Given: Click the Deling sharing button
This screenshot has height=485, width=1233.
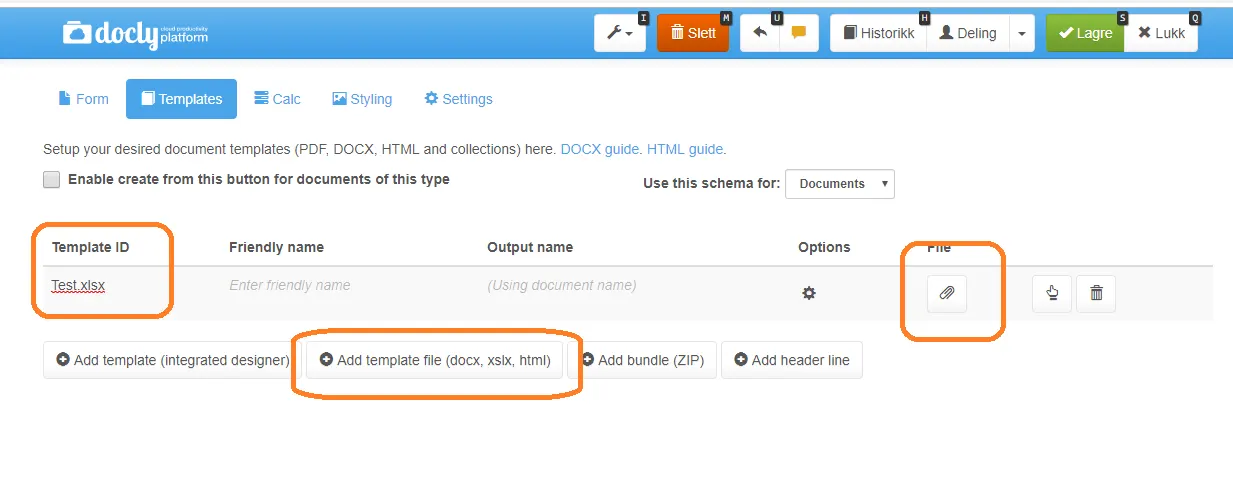Looking at the screenshot, I should (968, 33).
